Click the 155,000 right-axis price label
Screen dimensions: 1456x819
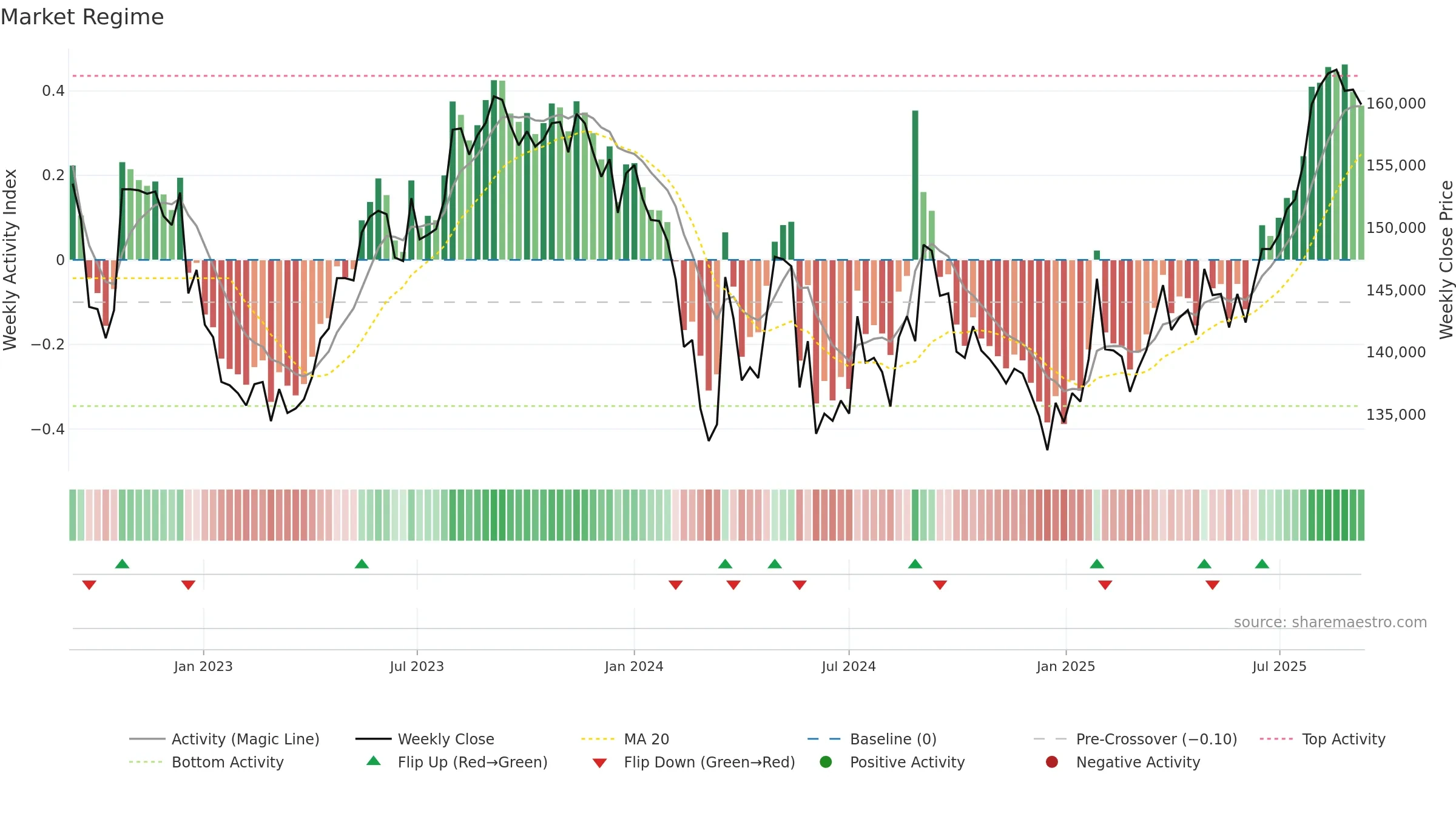point(1396,166)
